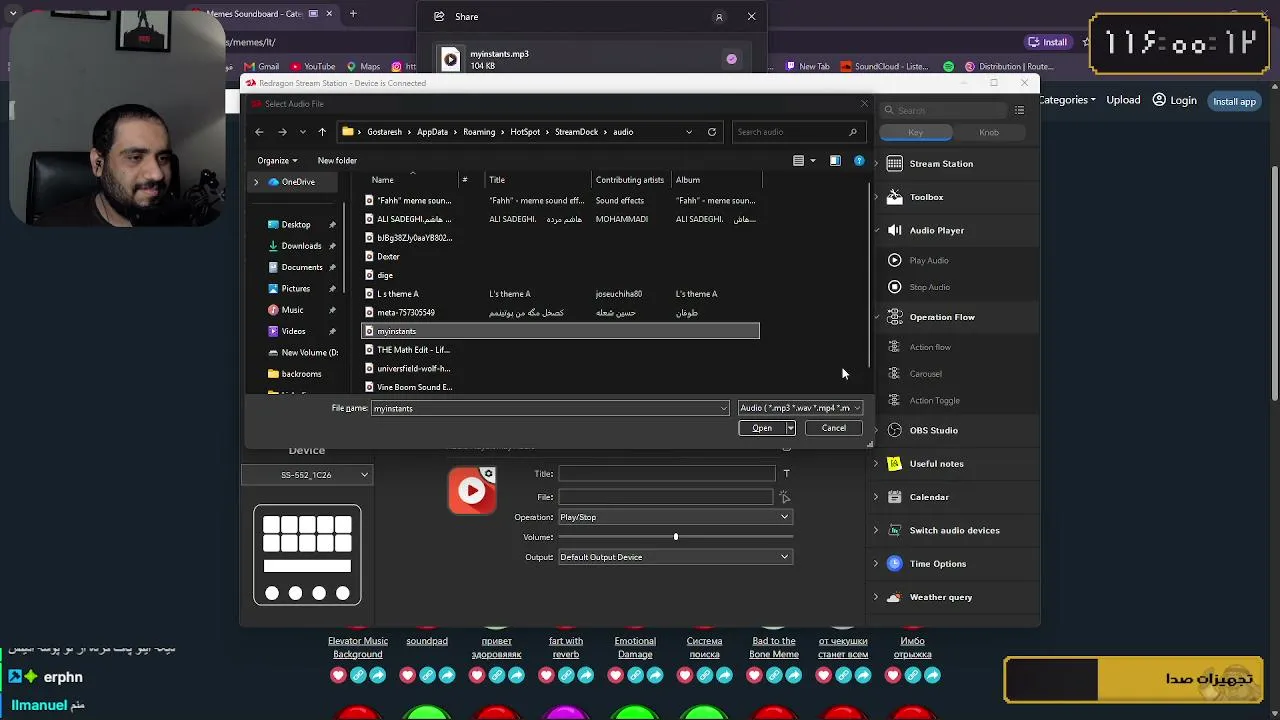This screenshot has width=1280, height=720.
Task: Favorite the Emotional Damage sound
Action: point(615,676)
